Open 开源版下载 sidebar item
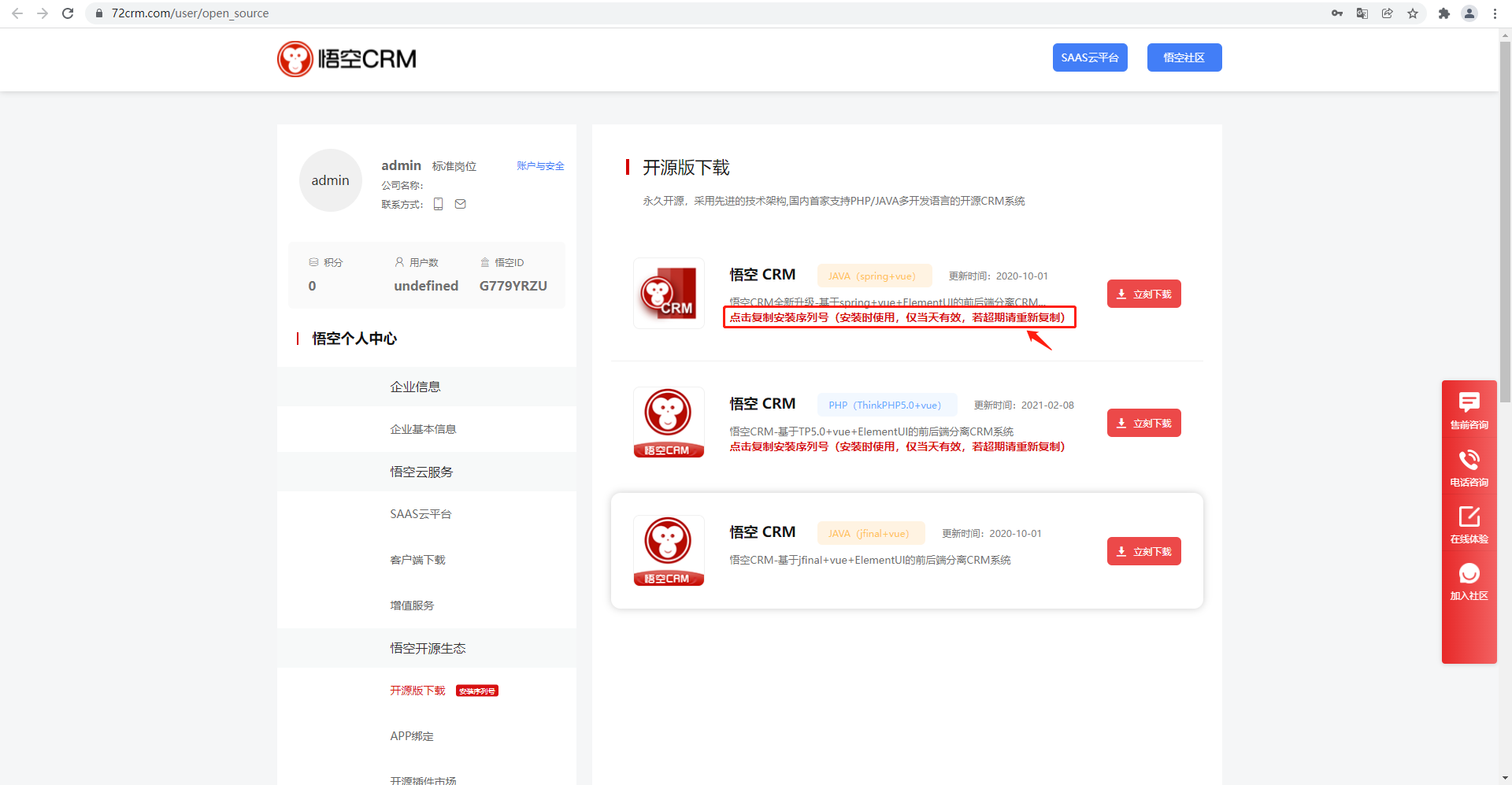1512x785 pixels. (417, 691)
